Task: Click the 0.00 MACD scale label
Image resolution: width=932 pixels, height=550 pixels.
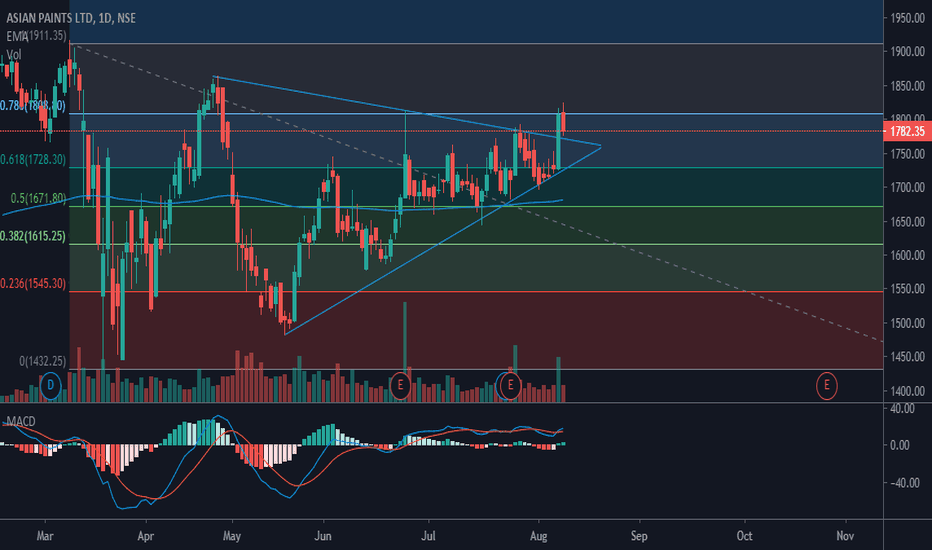Action: [x=900, y=445]
